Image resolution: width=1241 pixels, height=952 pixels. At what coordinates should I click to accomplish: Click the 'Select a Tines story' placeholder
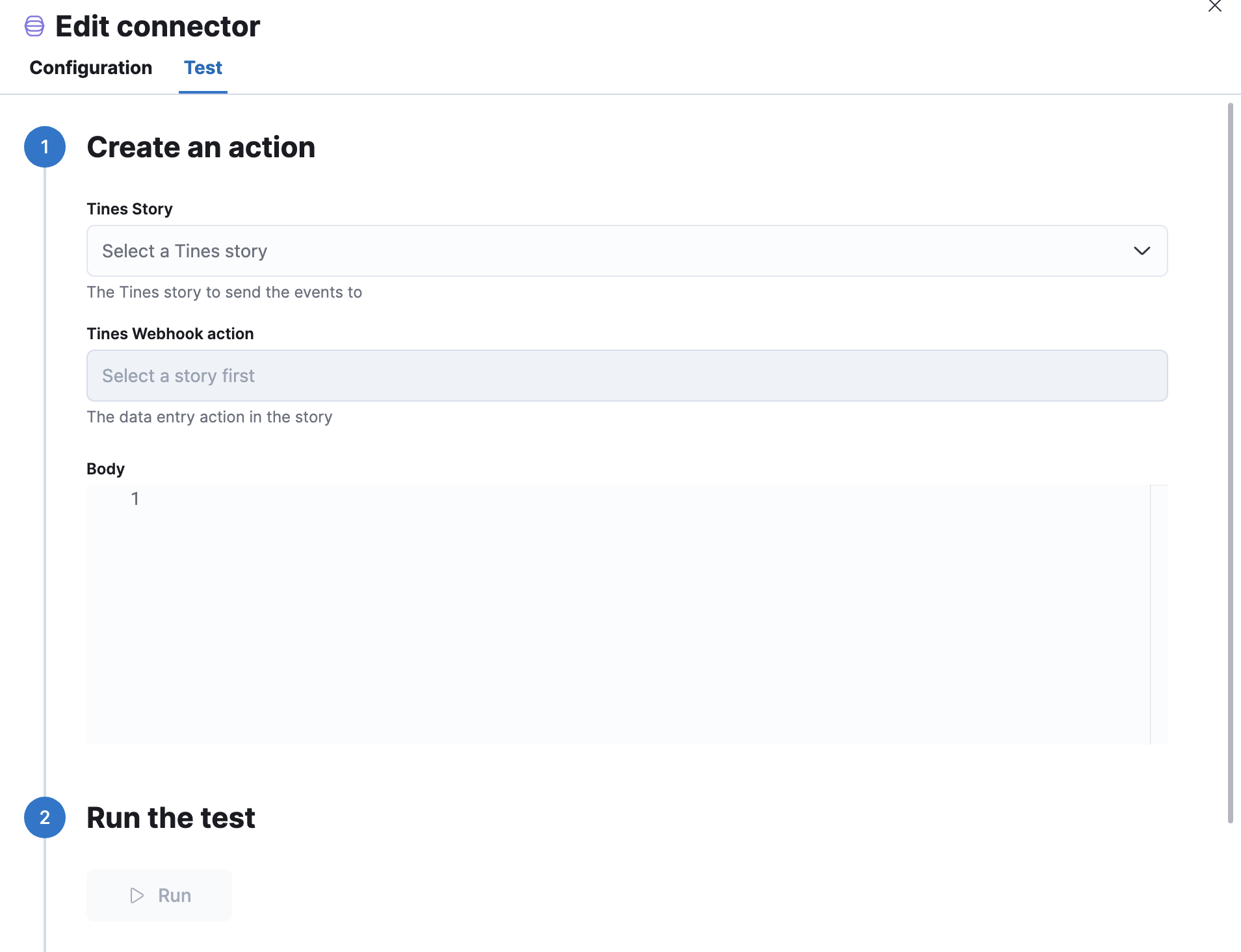pyautogui.click(x=185, y=251)
